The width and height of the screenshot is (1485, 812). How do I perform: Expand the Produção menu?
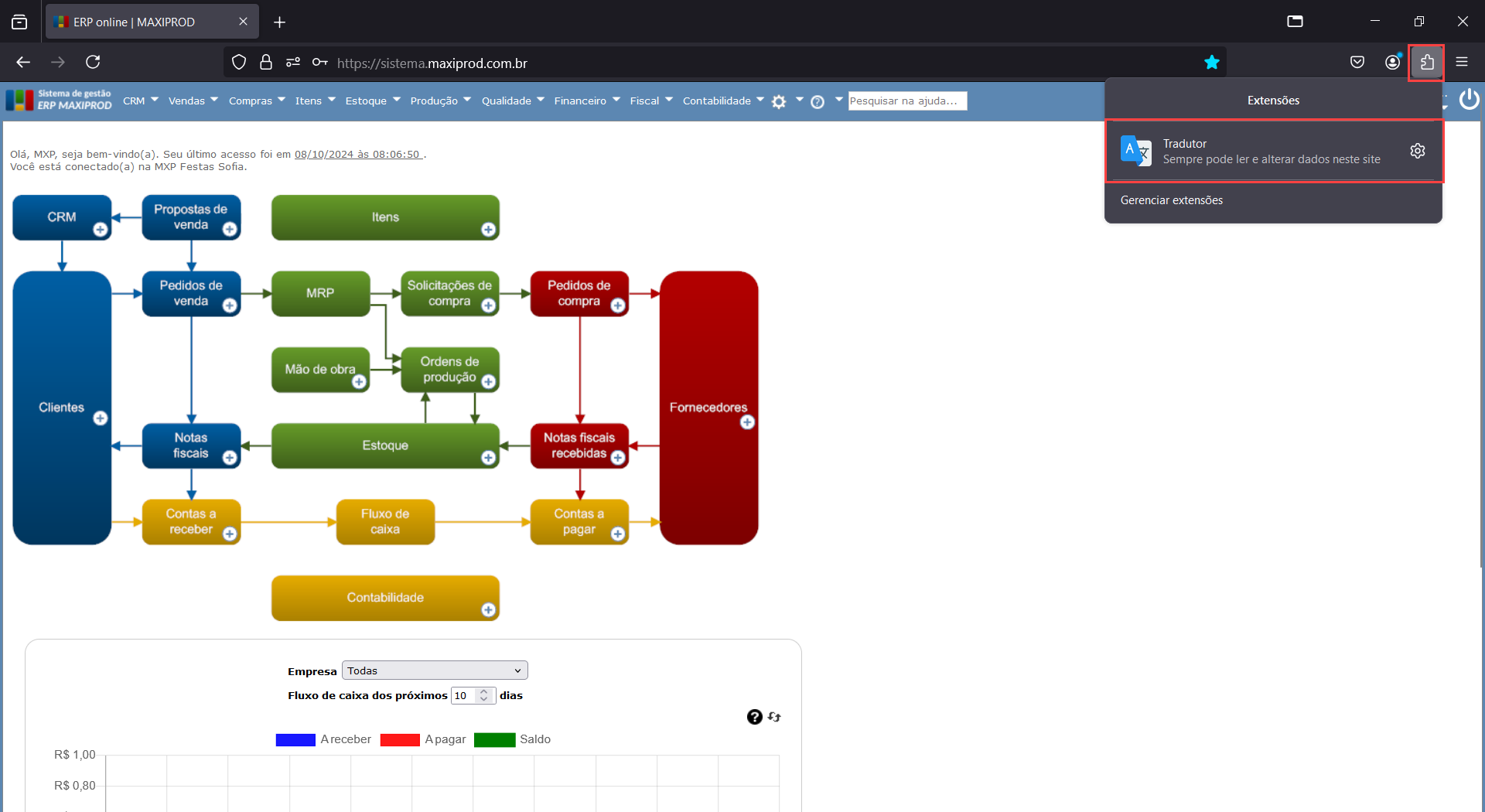[441, 101]
